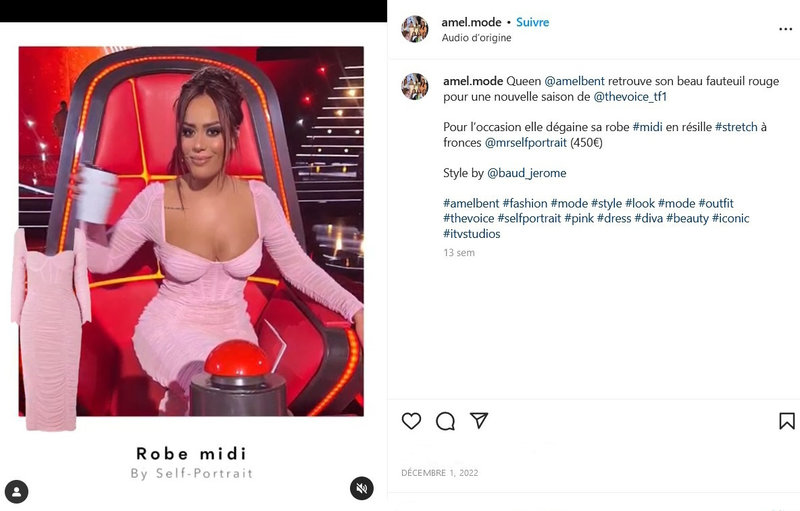Browse the #itvstudios hashtag

point(472,234)
